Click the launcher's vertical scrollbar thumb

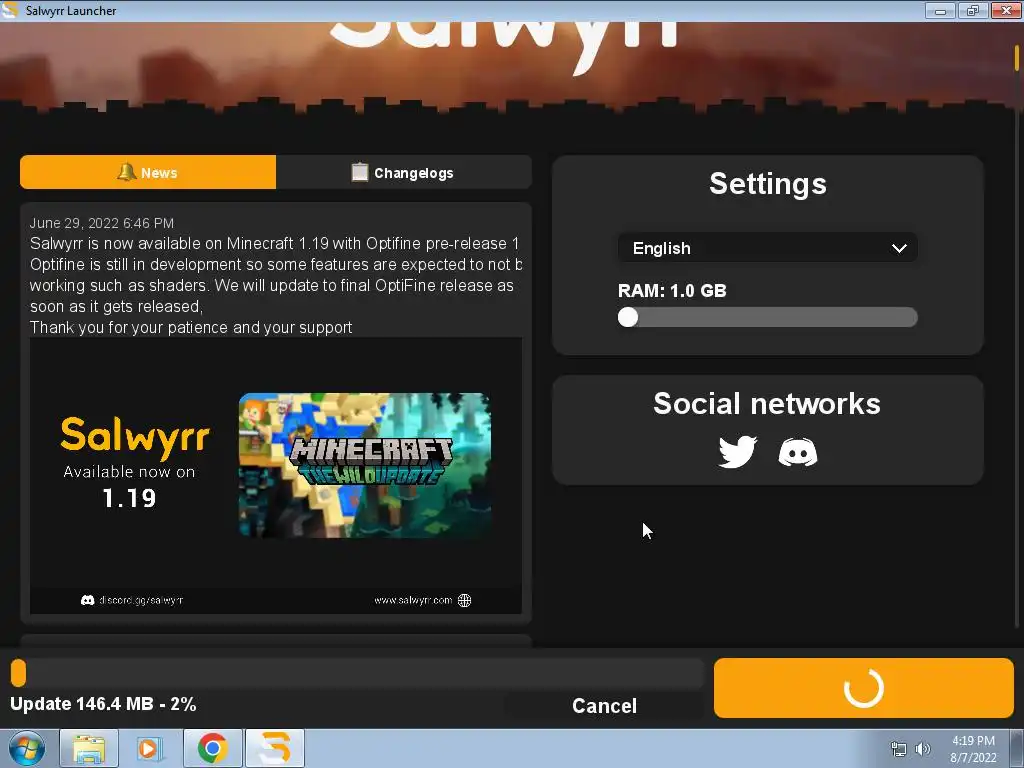(1017, 57)
